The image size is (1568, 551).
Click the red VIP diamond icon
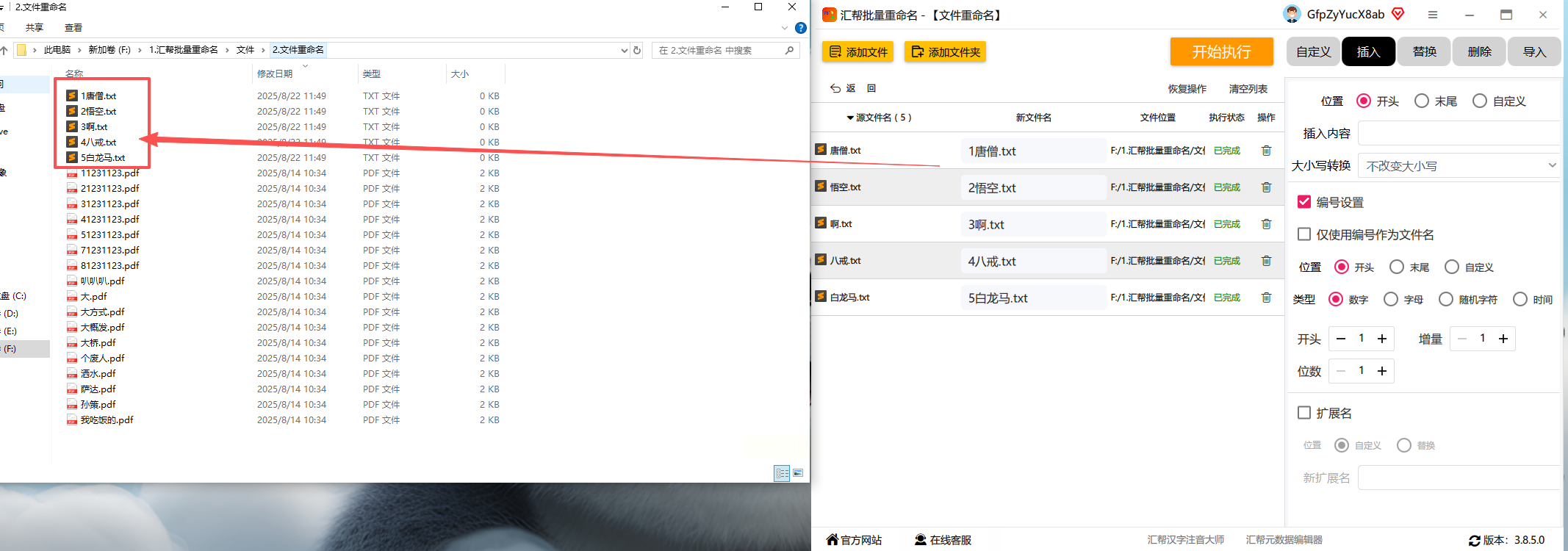click(1398, 14)
